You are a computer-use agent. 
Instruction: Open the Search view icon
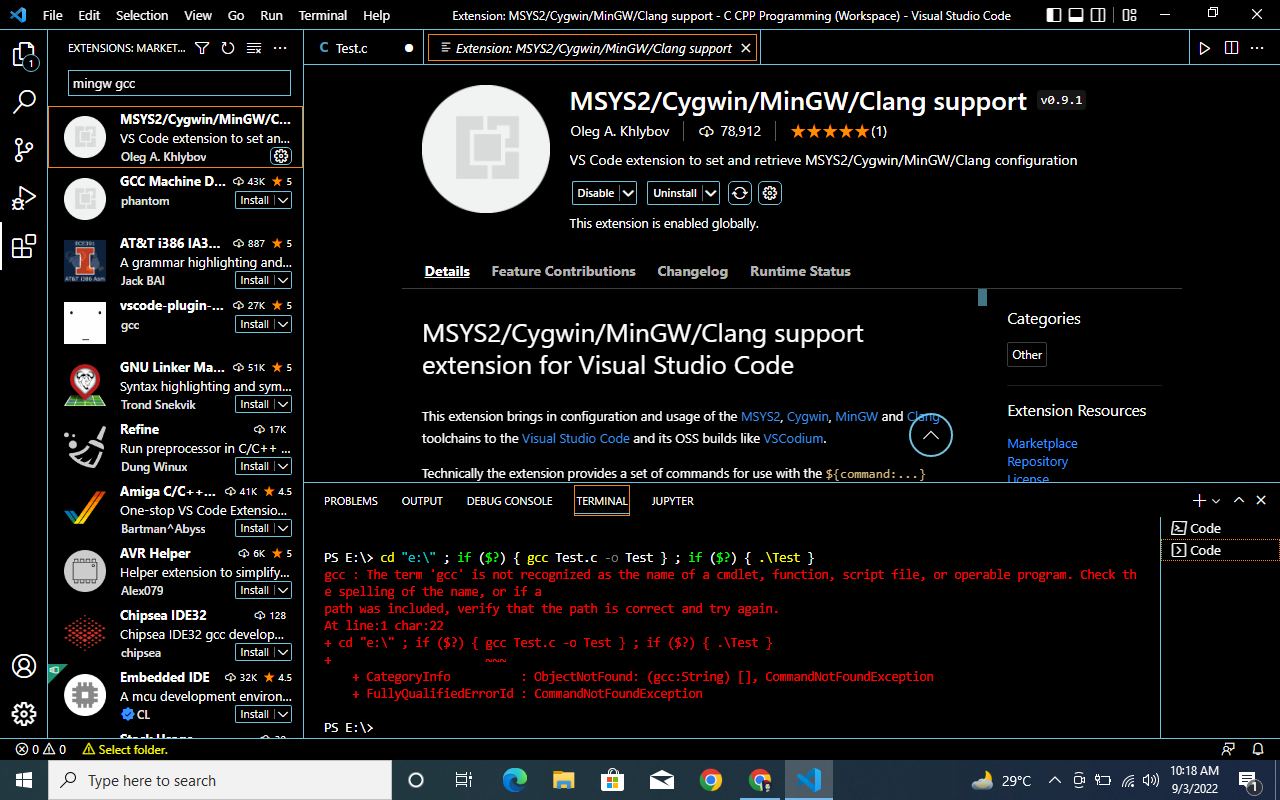pyautogui.click(x=24, y=102)
